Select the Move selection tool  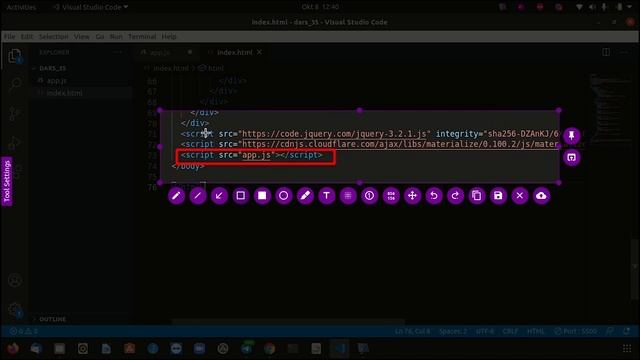coord(412,196)
